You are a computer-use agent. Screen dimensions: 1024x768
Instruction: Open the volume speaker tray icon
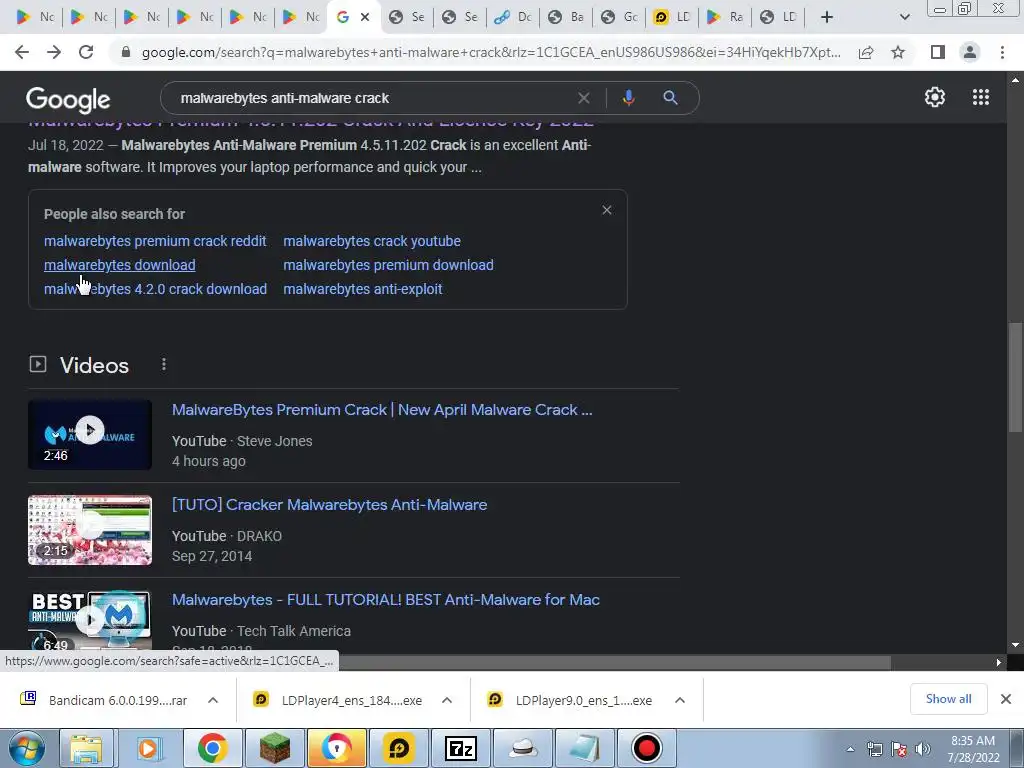pos(923,749)
